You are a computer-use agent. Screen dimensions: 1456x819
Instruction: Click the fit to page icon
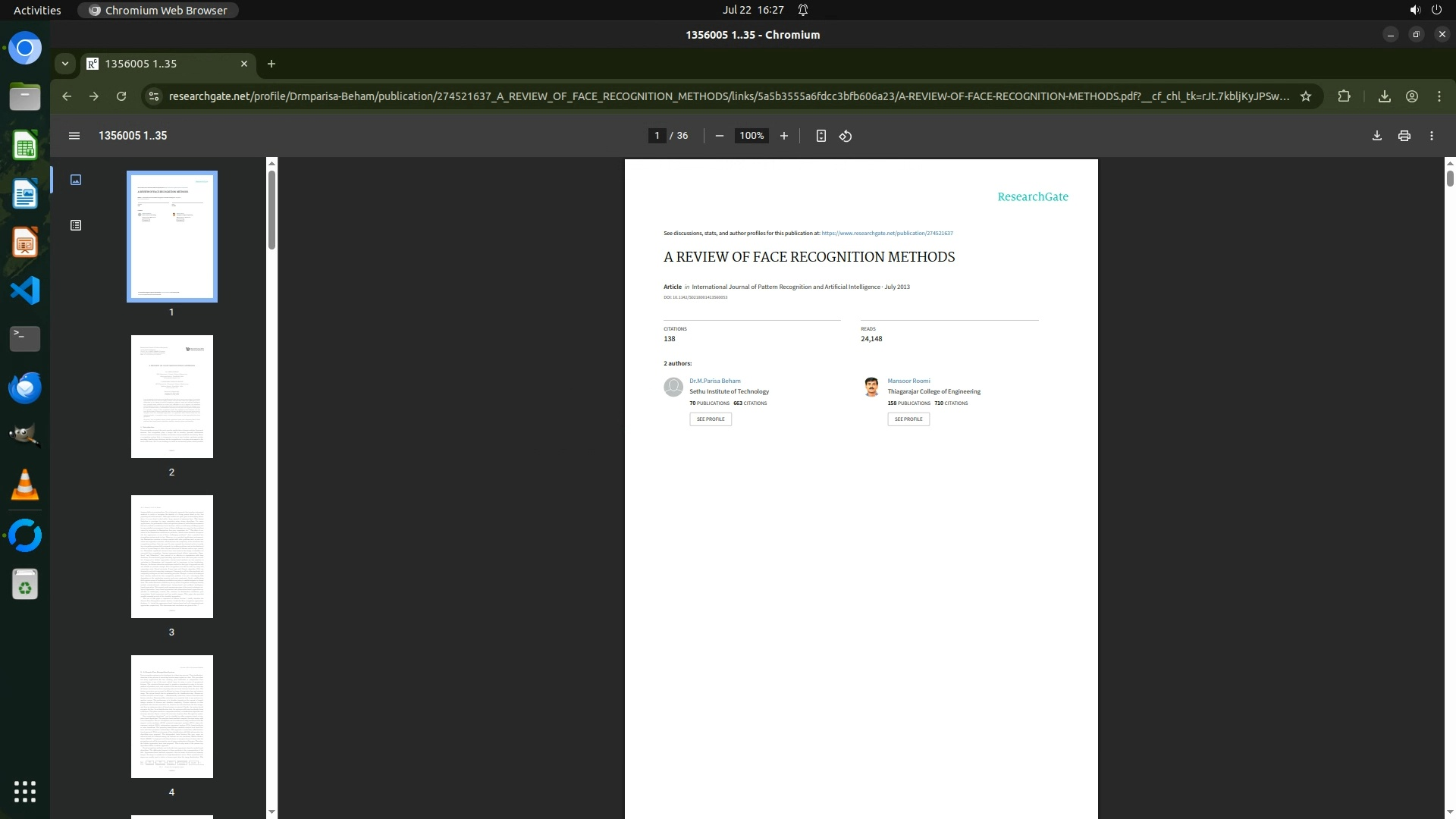tap(821, 136)
